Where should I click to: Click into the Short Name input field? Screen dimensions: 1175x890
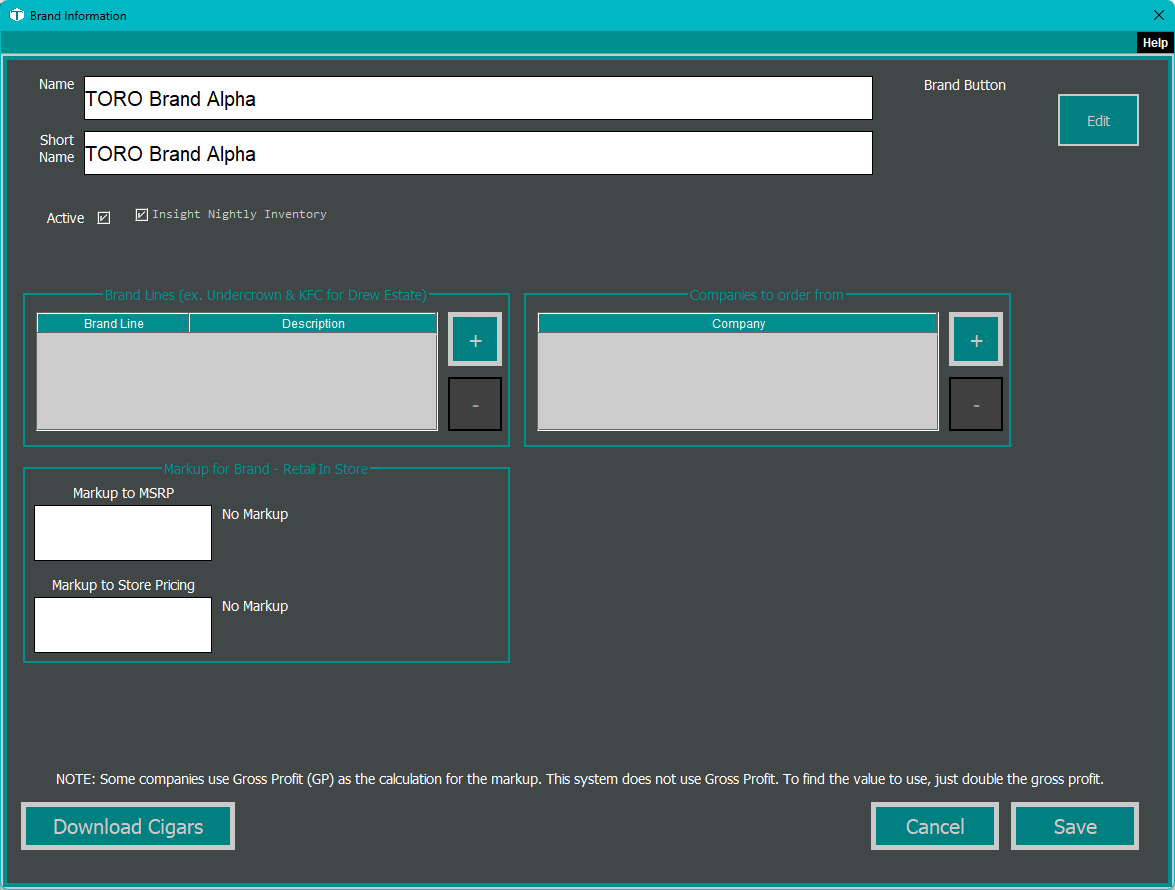478,154
